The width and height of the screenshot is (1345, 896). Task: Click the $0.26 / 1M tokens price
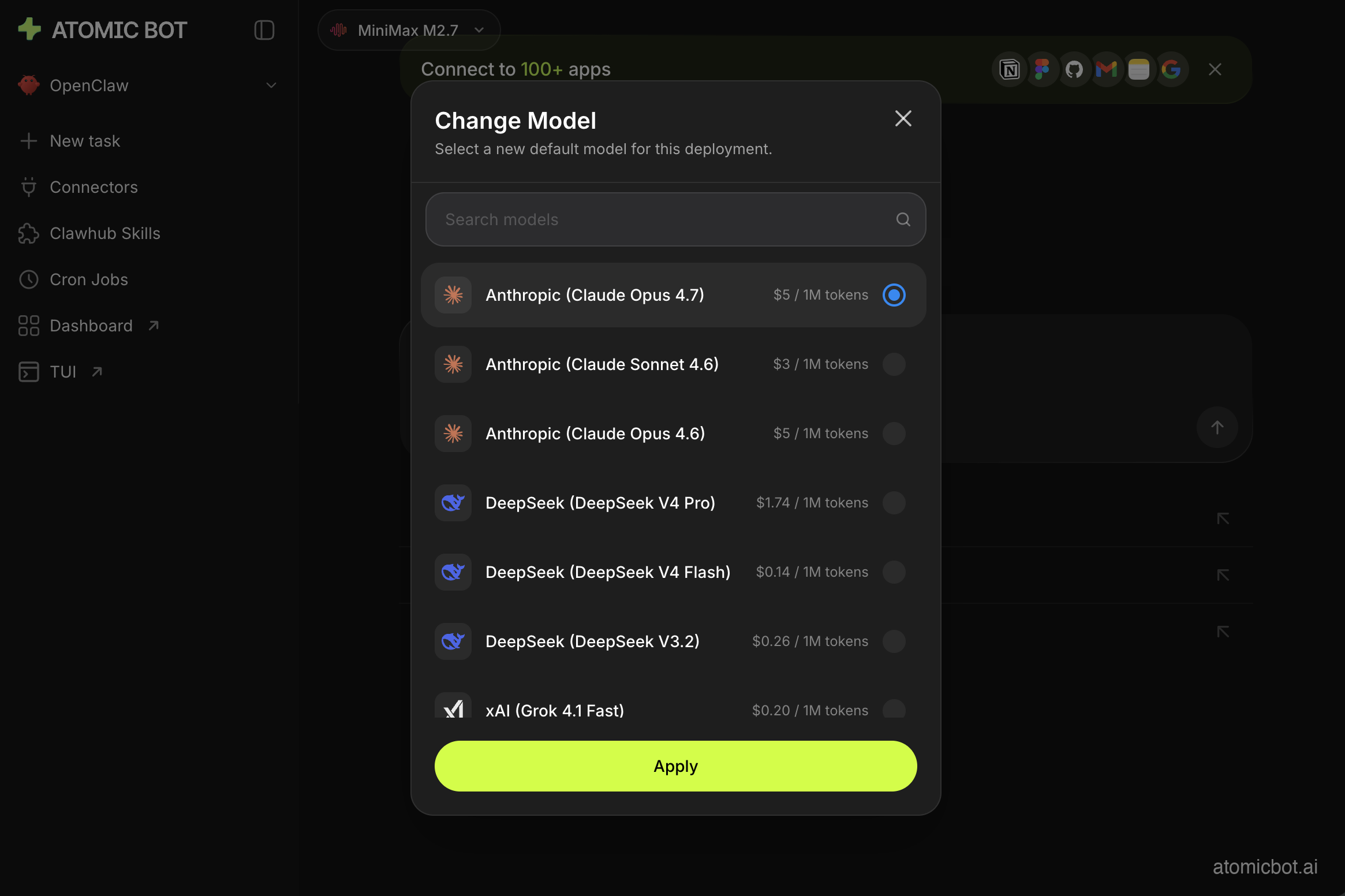pos(810,641)
